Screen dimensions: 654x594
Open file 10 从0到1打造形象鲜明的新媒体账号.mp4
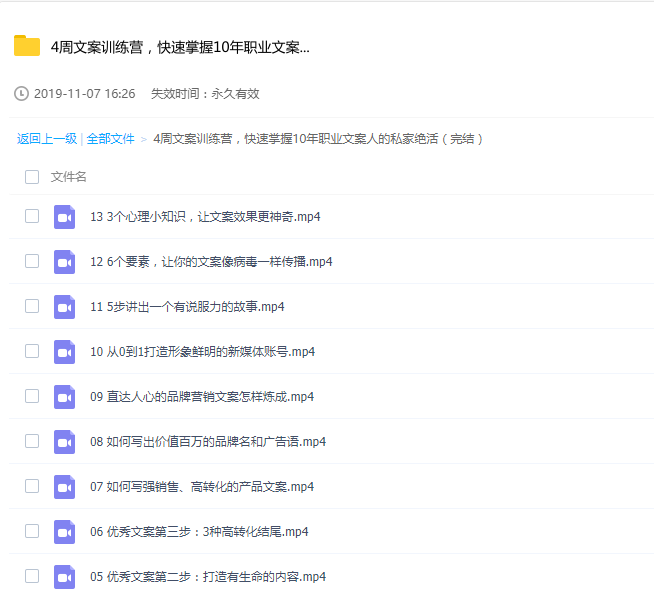[x=202, y=352]
